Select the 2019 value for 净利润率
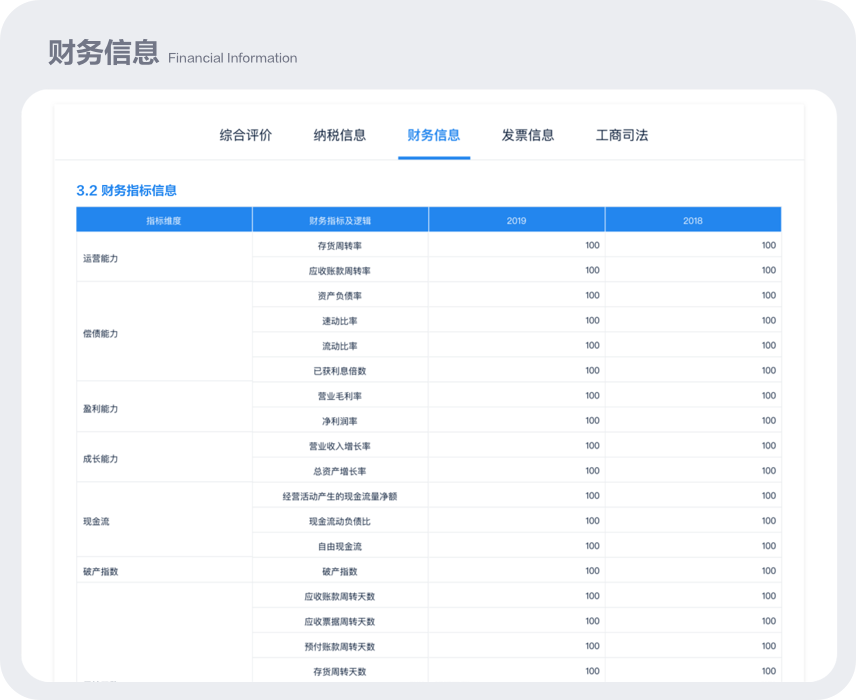Screen dimensions: 856x700 pyautogui.click(x=592, y=421)
